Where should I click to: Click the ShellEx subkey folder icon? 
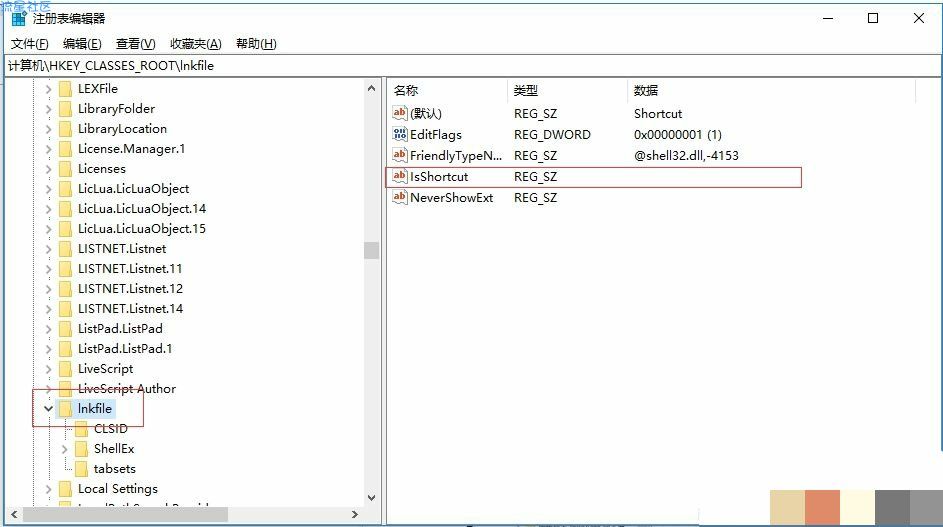[x=82, y=449]
